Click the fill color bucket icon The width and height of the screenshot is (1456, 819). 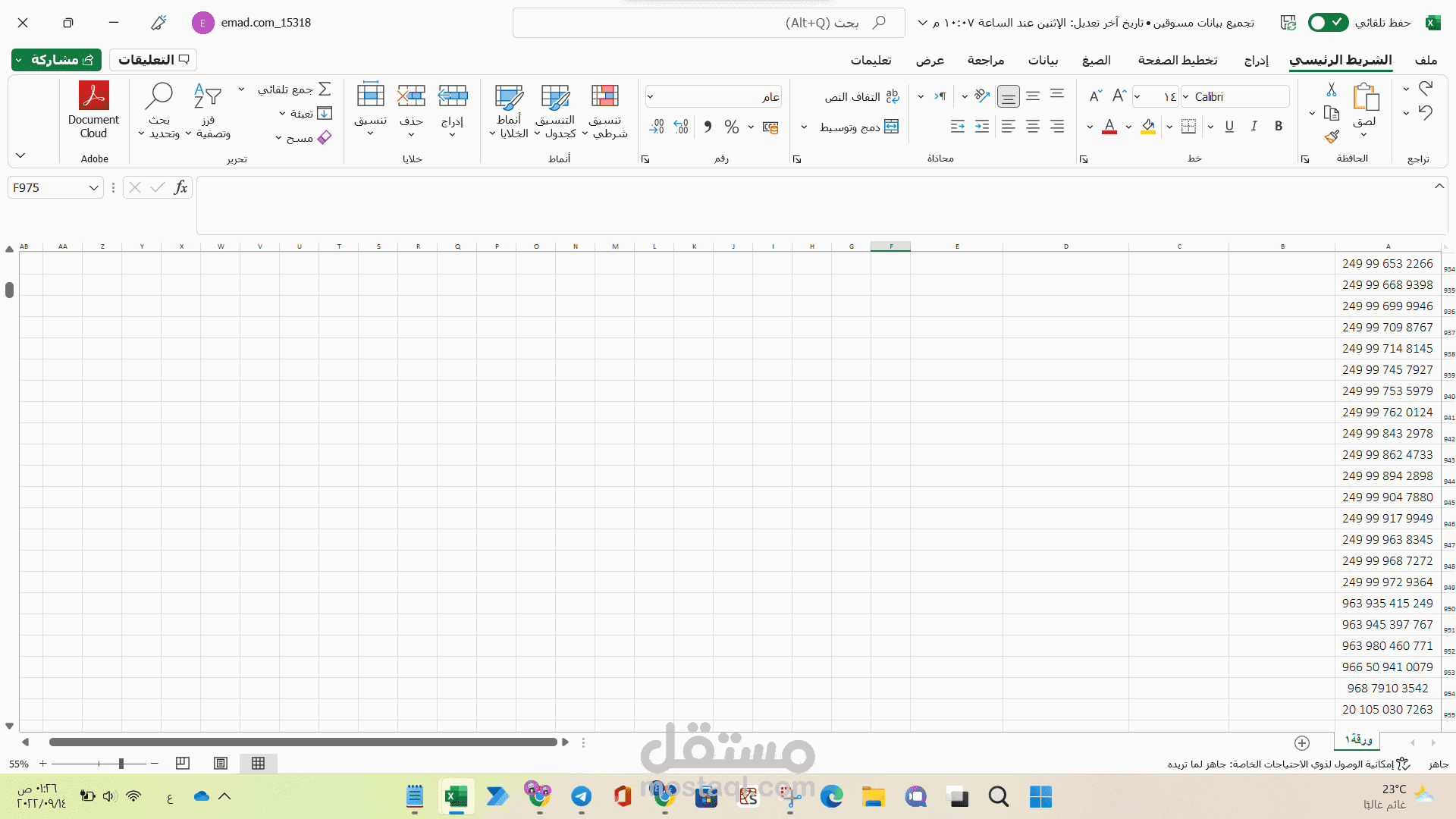(x=1147, y=127)
